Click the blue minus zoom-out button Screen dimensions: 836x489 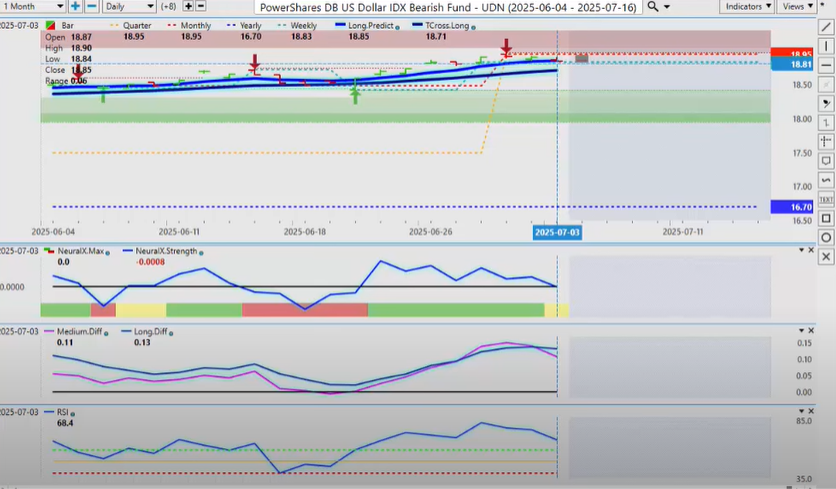[x=90, y=6]
